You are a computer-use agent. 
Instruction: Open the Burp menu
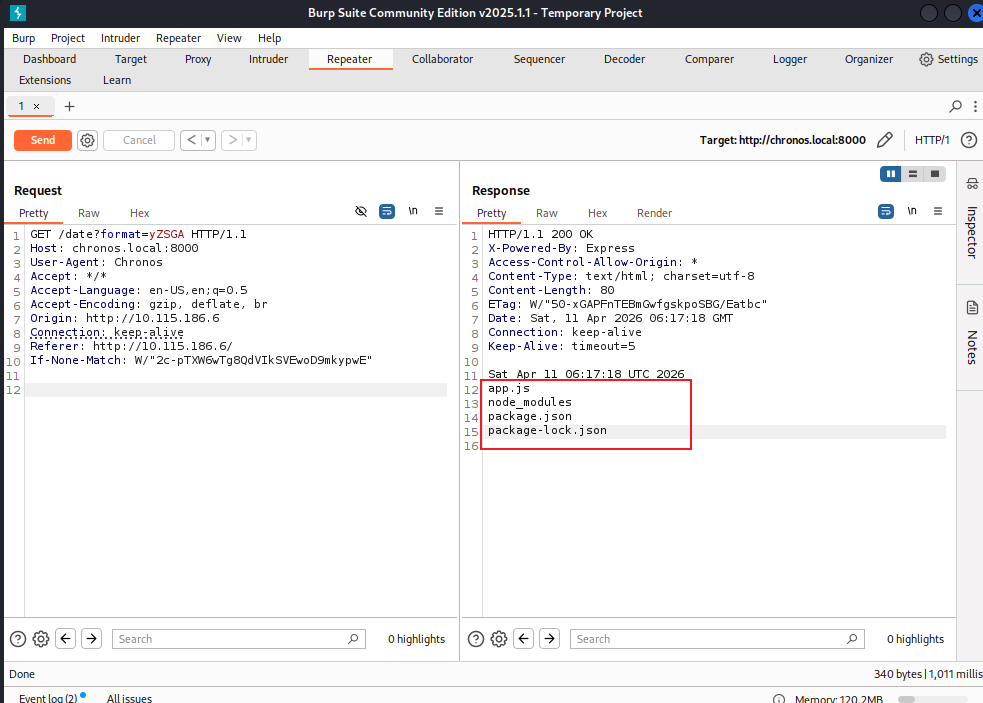23,38
